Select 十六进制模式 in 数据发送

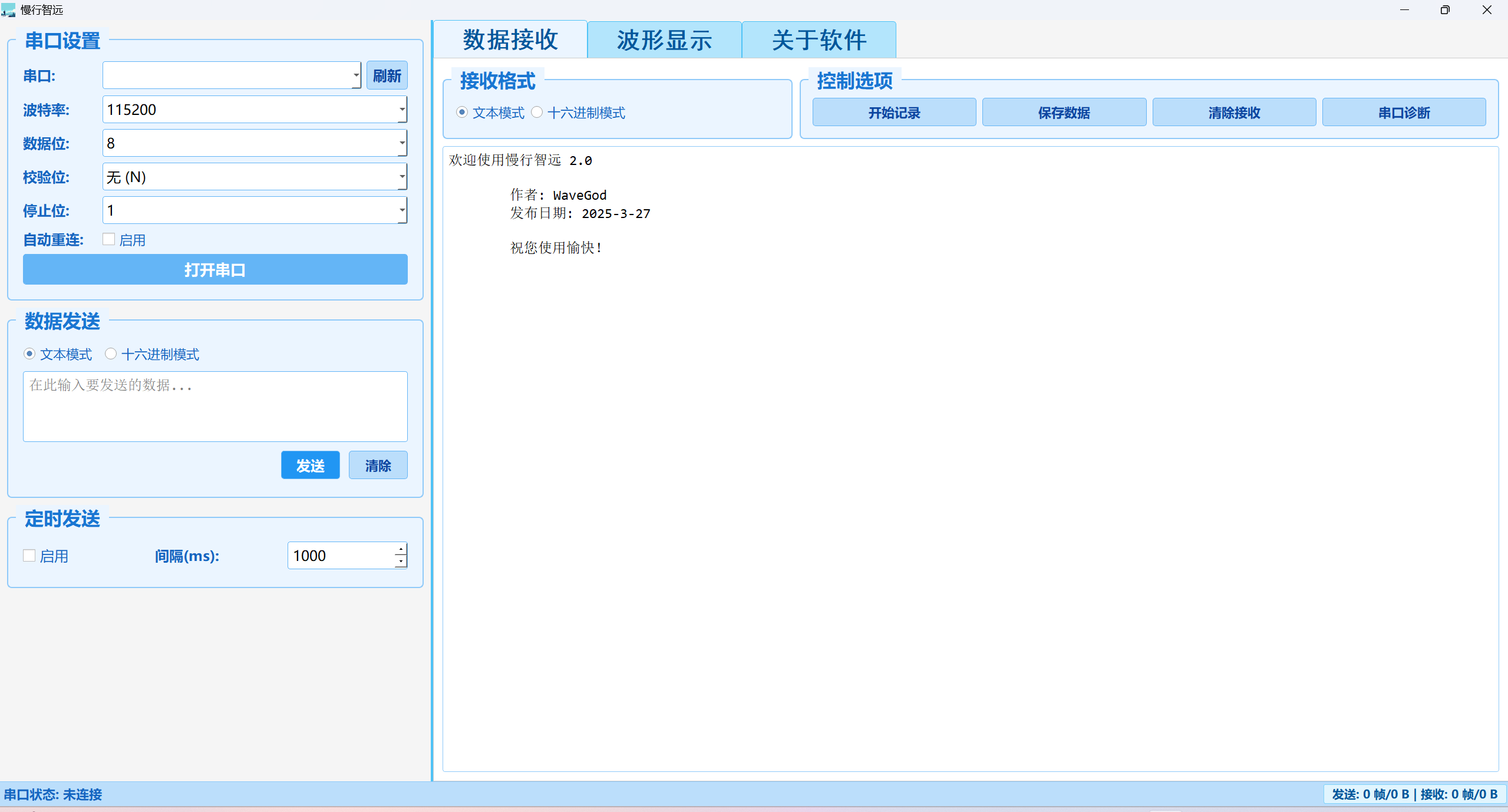111,354
